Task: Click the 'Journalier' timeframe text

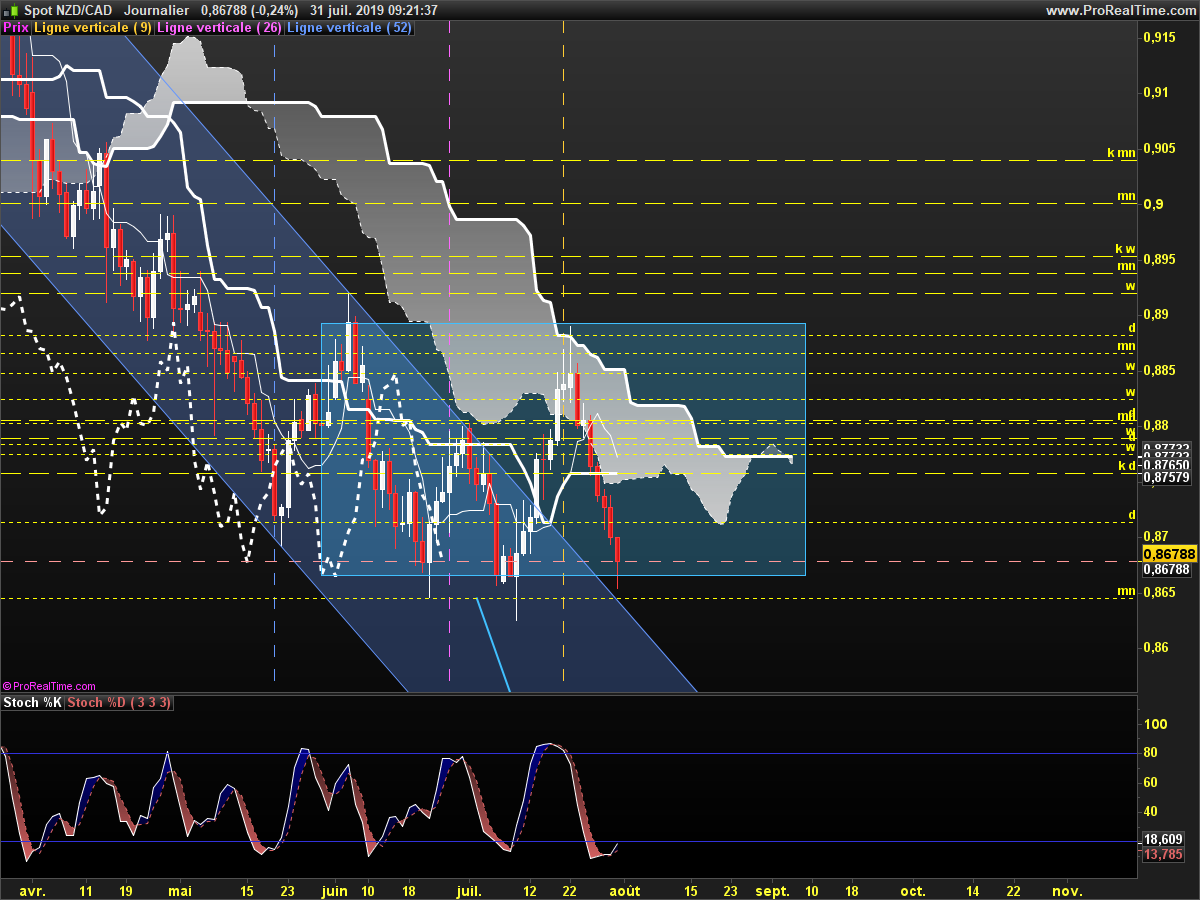Action: click(x=156, y=10)
